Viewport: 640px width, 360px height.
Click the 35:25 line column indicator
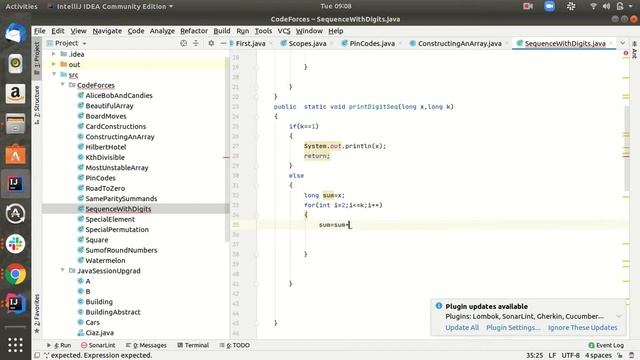tap(534, 356)
